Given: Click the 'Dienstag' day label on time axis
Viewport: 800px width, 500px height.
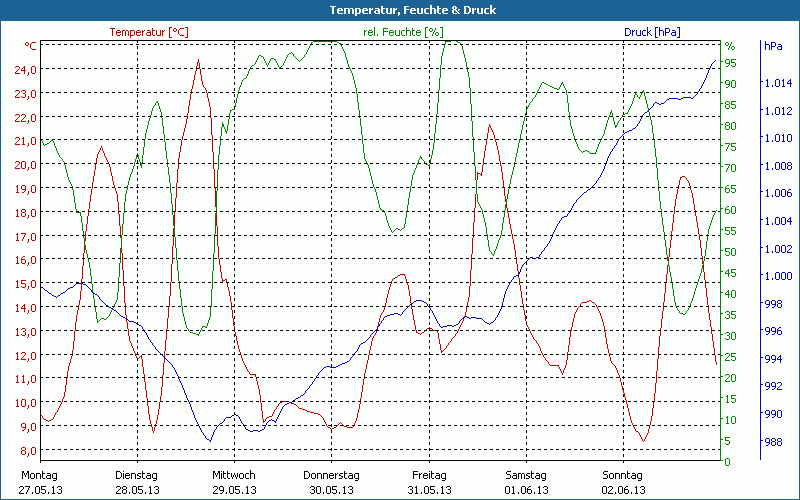Looking at the screenshot, I should click(x=137, y=475).
